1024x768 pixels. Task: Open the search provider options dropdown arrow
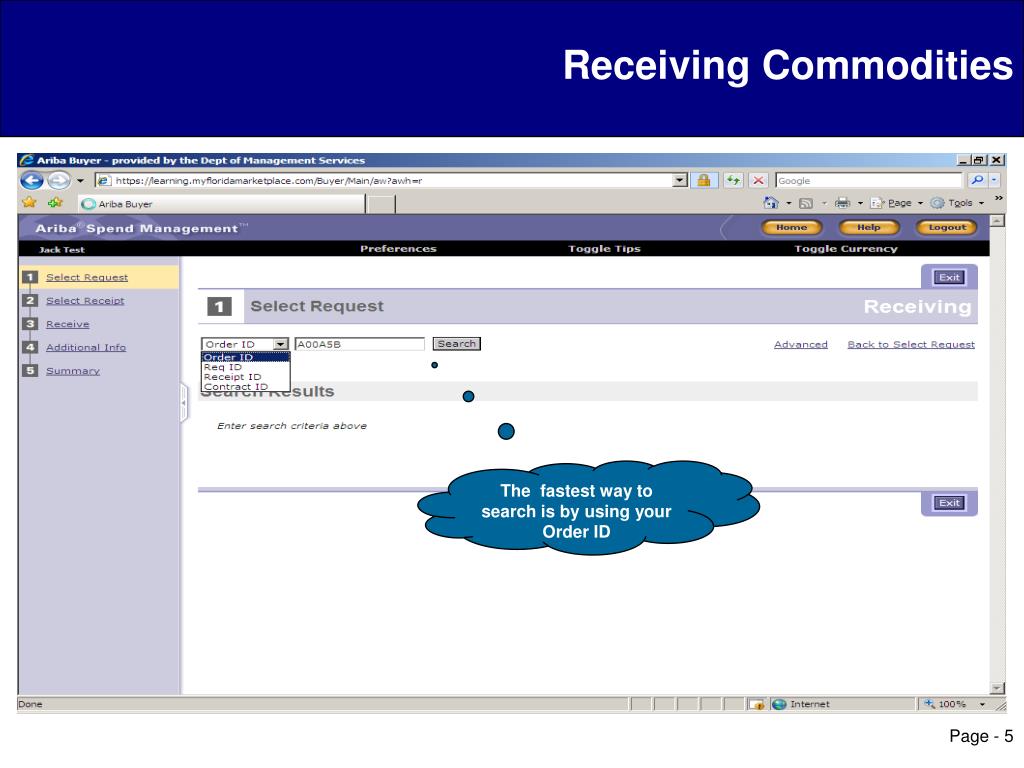pyautogui.click(x=994, y=180)
